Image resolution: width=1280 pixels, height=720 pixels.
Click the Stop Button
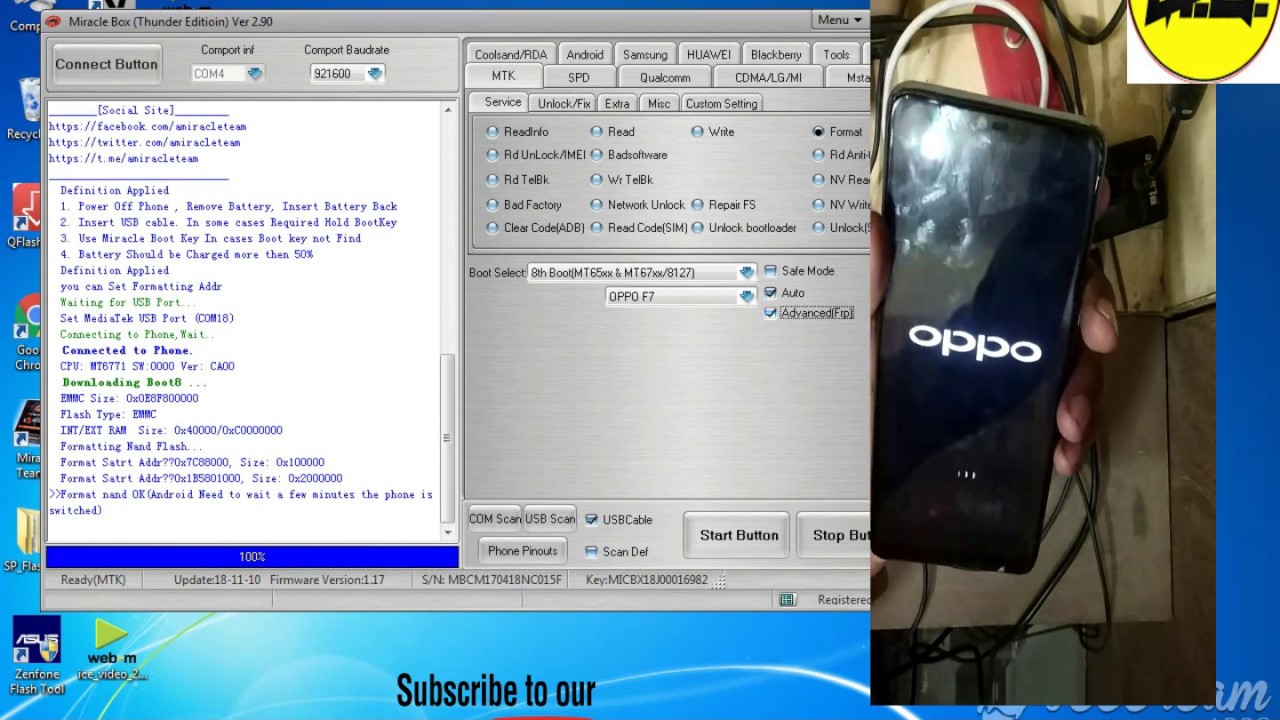coord(835,535)
